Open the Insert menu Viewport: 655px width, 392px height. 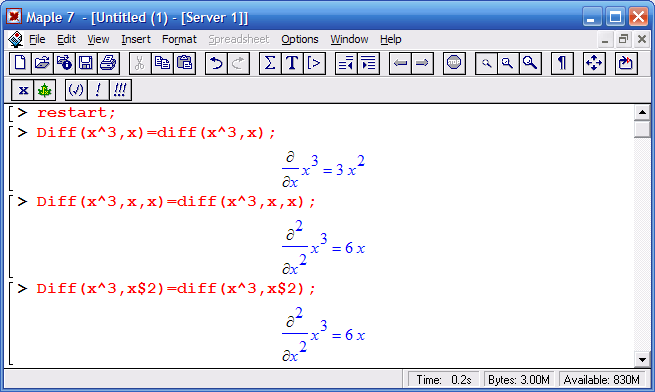click(x=136, y=39)
